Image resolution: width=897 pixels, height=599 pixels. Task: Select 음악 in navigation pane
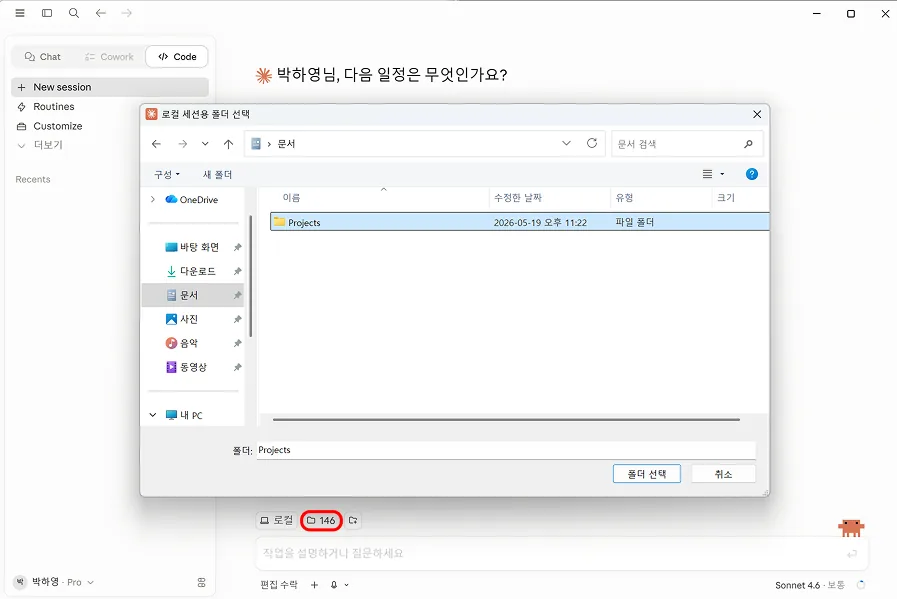point(182,343)
